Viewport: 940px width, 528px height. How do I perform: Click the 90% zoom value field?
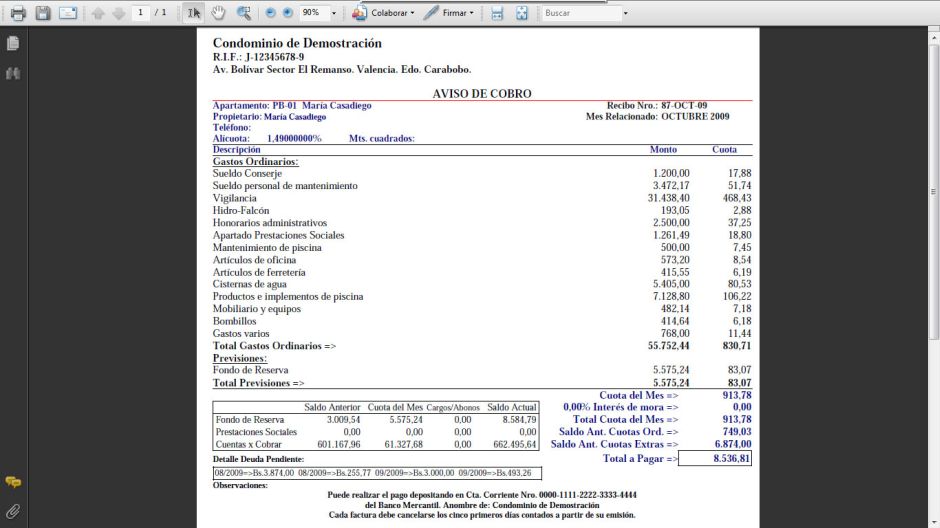pos(314,13)
